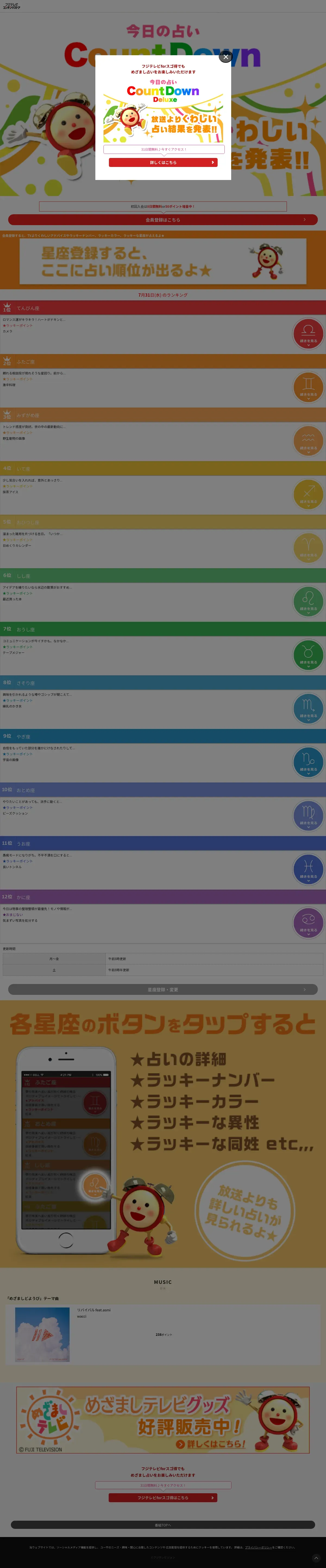Open Taurus (おうし座) 続きを見る icon
Screen dimensions: 326x1568
coord(308,654)
